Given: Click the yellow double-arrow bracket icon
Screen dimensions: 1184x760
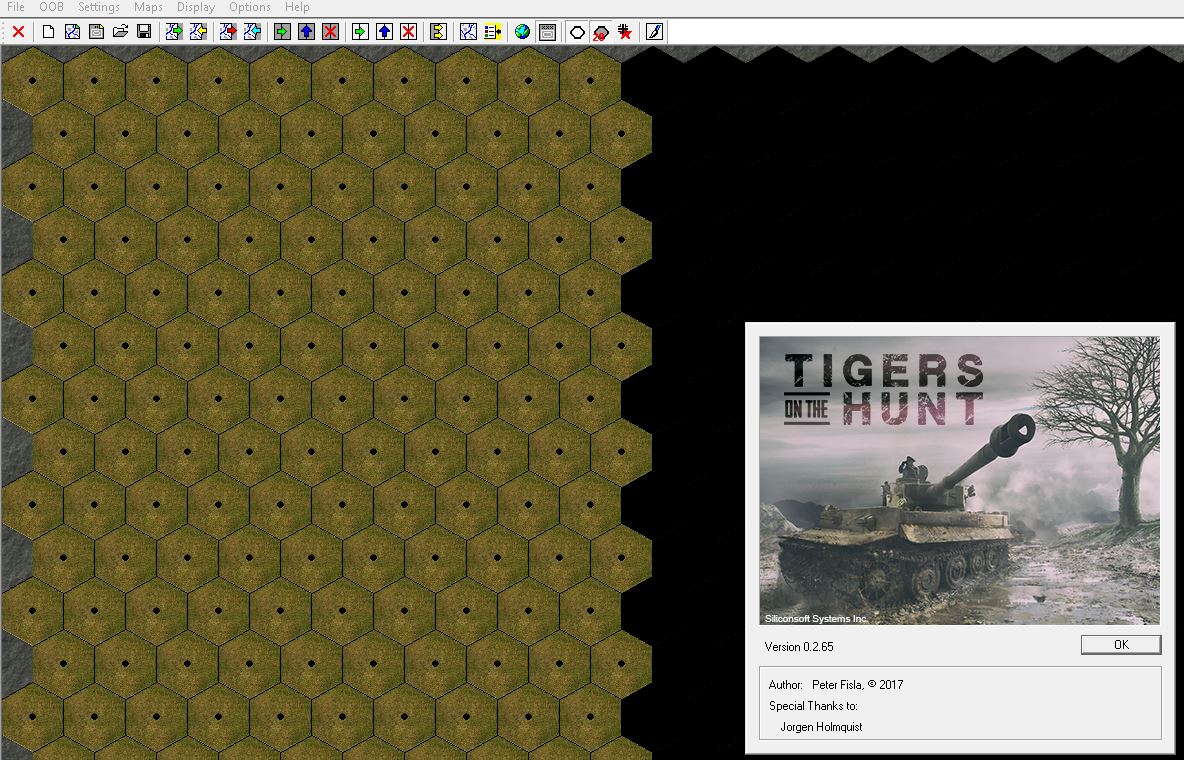Looking at the screenshot, I should click(438, 32).
